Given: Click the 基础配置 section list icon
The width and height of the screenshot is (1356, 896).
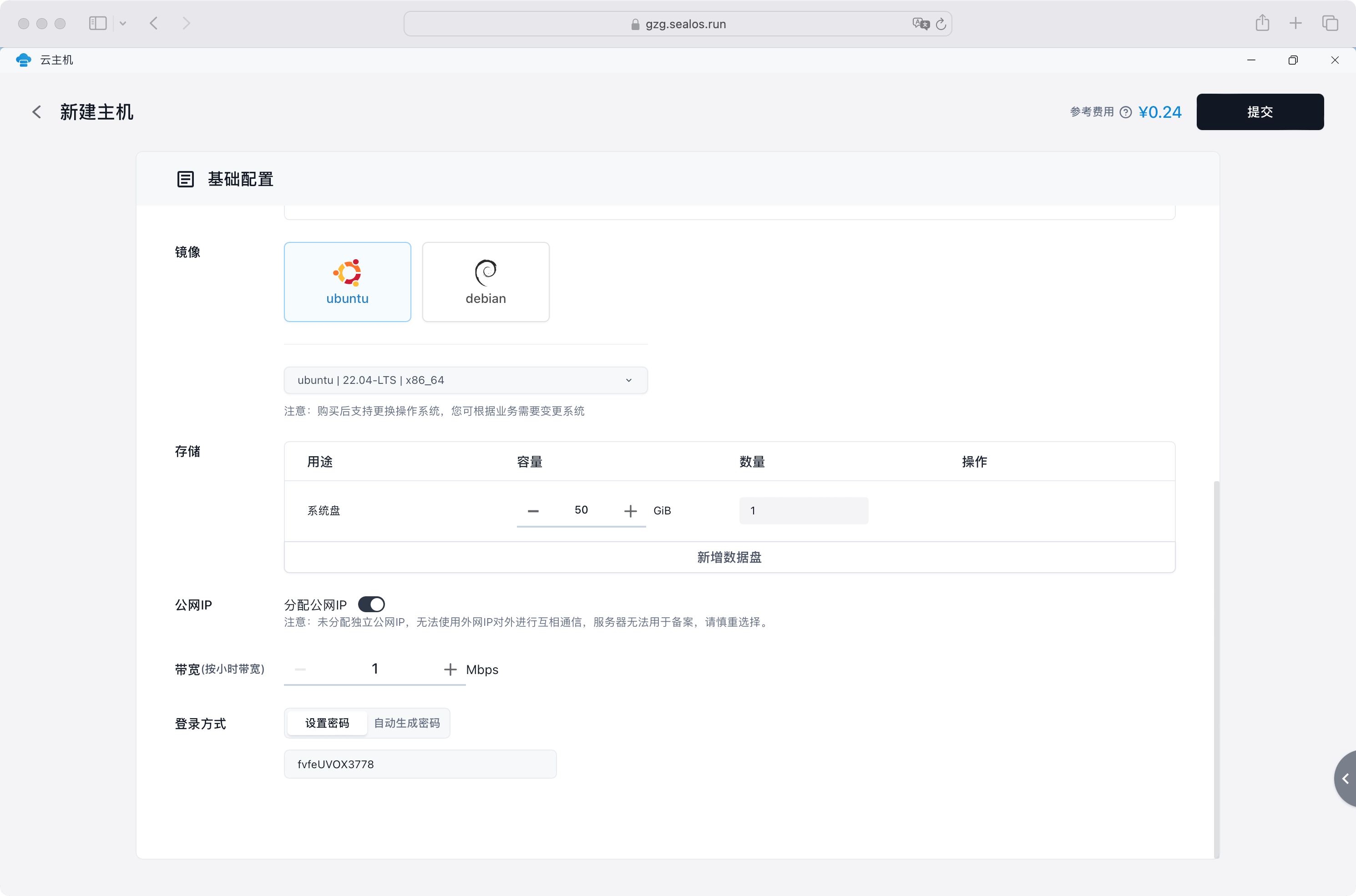Looking at the screenshot, I should (185, 180).
